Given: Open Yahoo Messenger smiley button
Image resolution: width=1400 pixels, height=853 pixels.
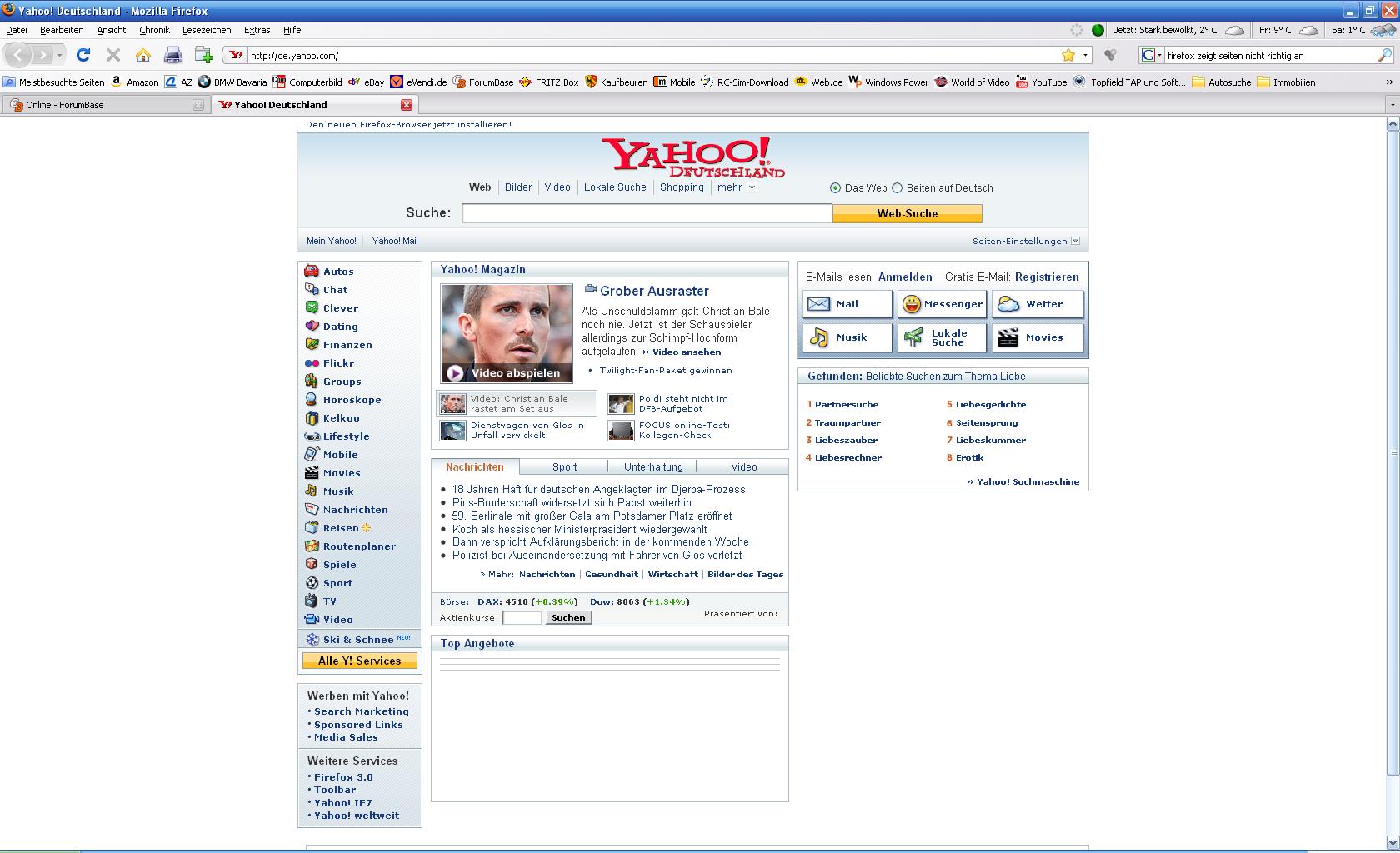Looking at the screenshot, I should (942, 304).
